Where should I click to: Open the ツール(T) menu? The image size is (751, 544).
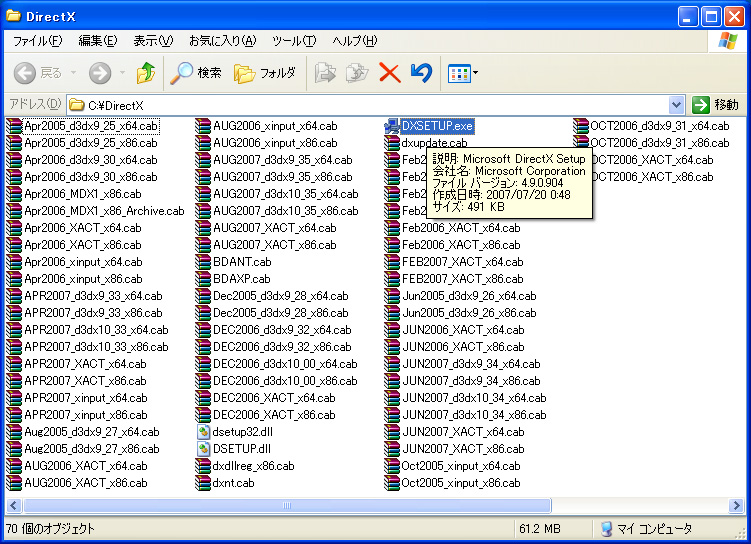point(294,41)
